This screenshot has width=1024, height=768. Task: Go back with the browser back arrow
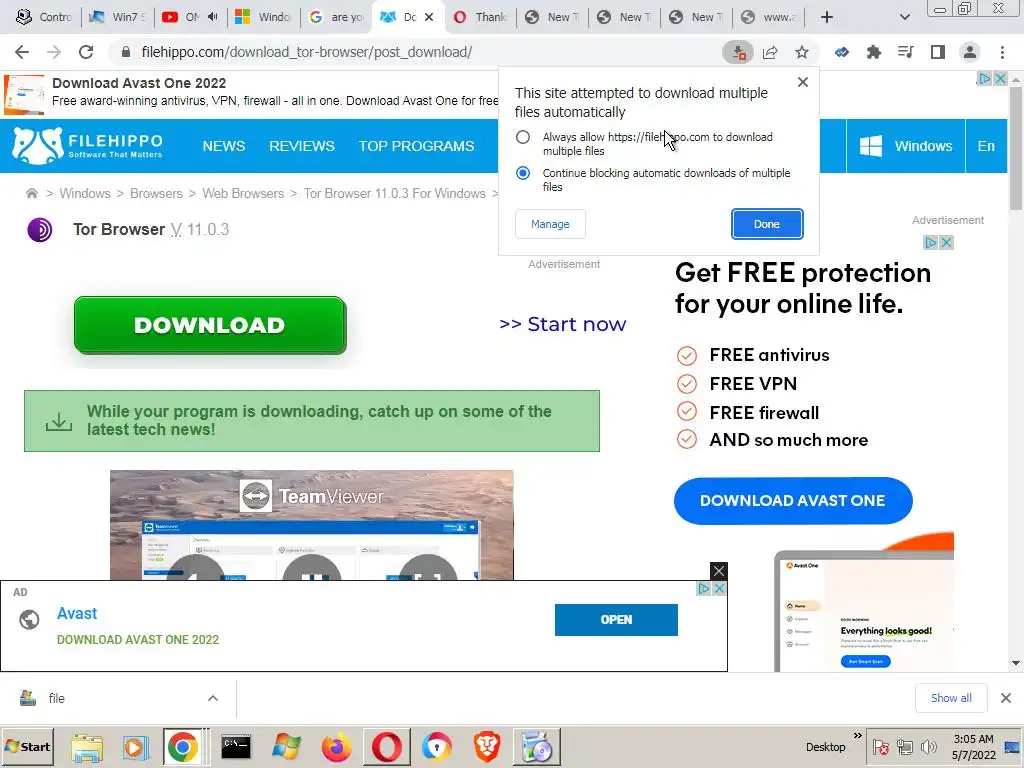(22, 52)
